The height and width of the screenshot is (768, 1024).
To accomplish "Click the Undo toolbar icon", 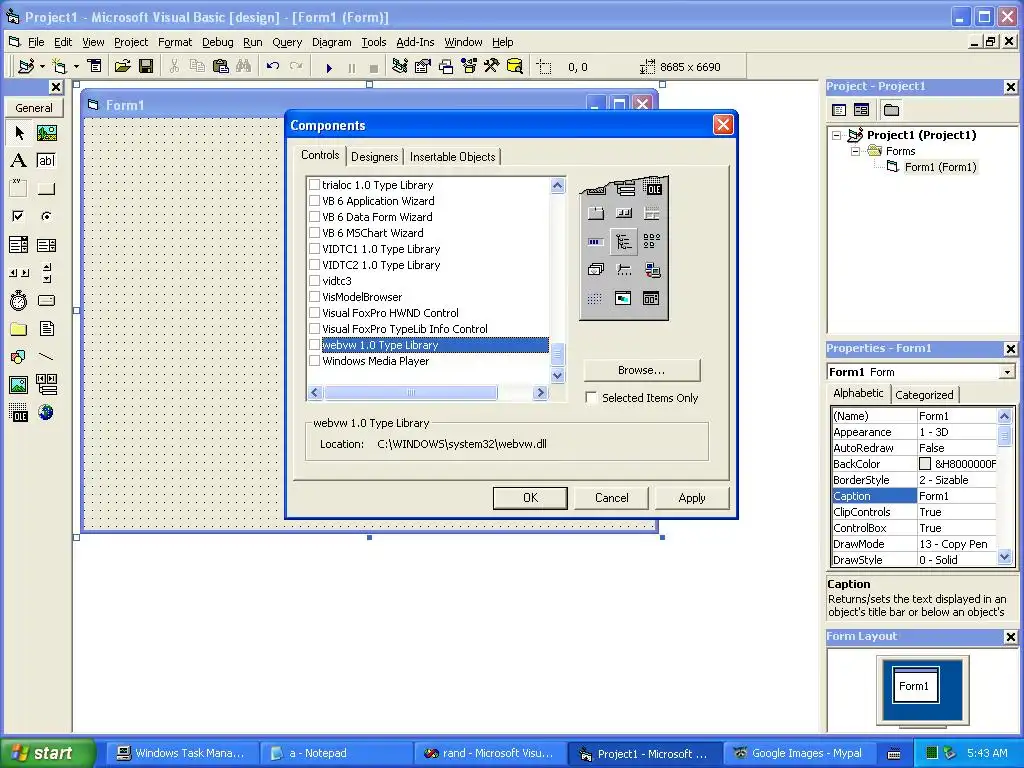I will point(273,67).
